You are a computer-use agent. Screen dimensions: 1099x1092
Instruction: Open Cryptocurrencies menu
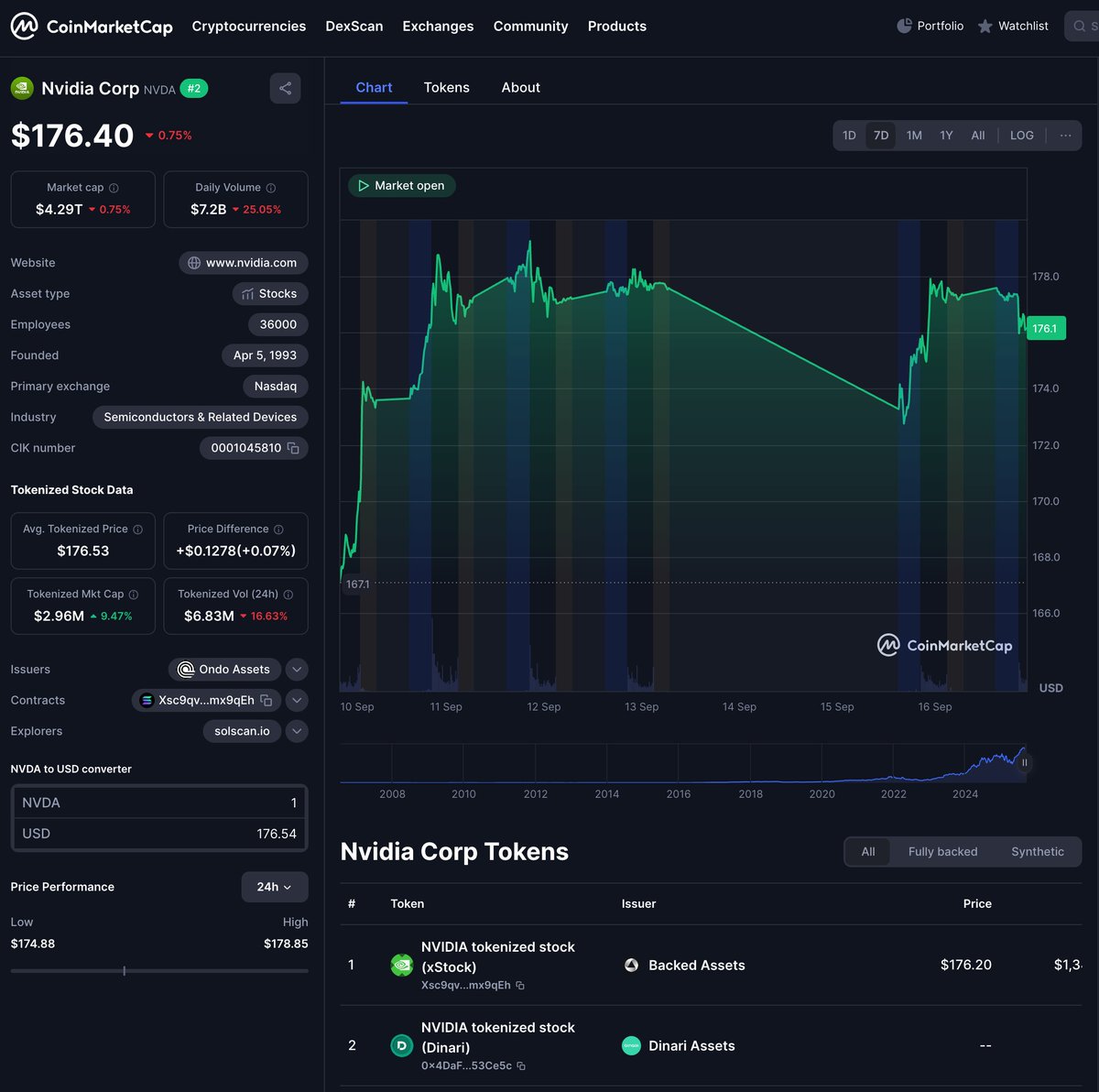click(249, 26)
